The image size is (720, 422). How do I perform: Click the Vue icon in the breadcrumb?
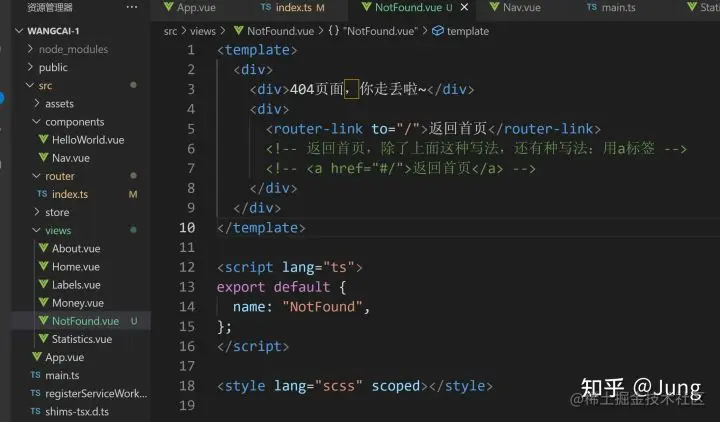(238, 30)
